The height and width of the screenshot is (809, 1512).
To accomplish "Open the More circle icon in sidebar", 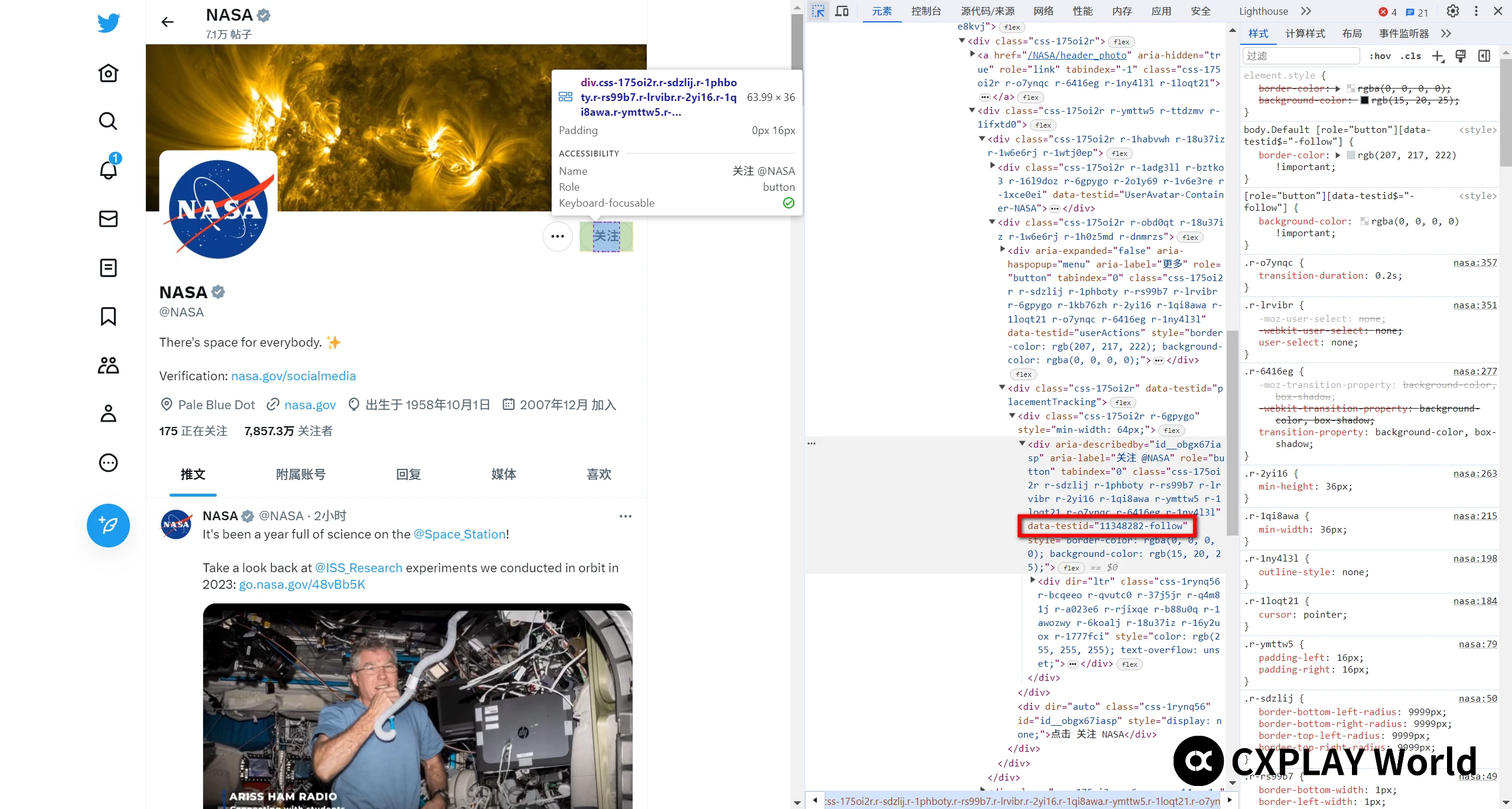I will click(108, 462).
